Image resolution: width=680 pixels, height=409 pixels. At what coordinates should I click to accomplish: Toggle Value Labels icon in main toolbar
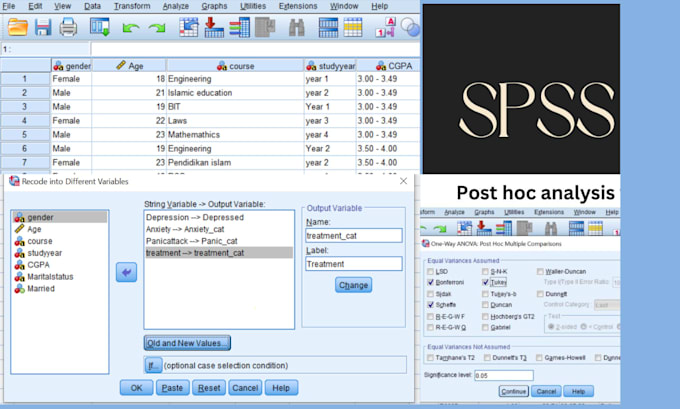(x=386, y=27)
